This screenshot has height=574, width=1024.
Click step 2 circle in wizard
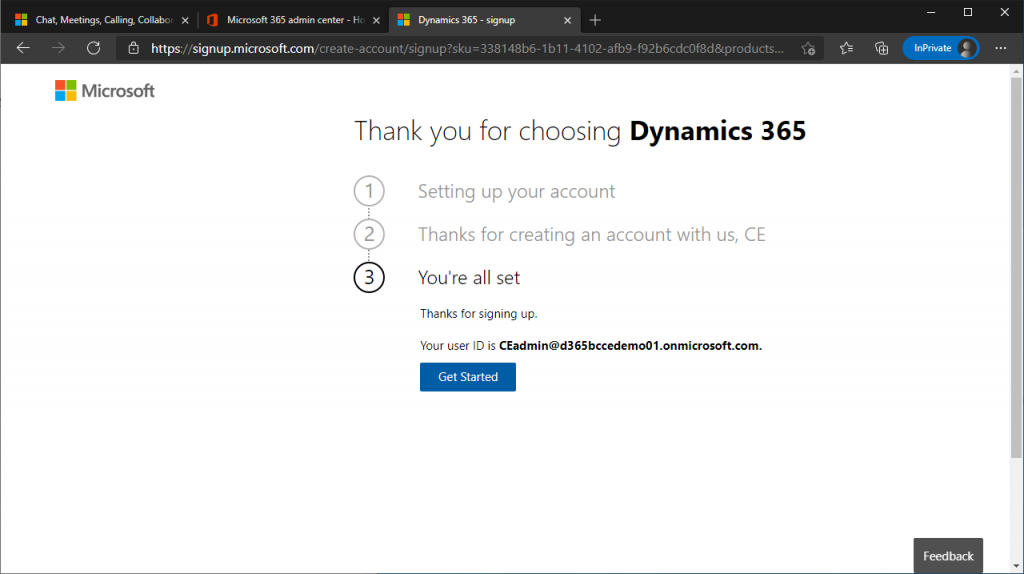click(x=369, y=234)
